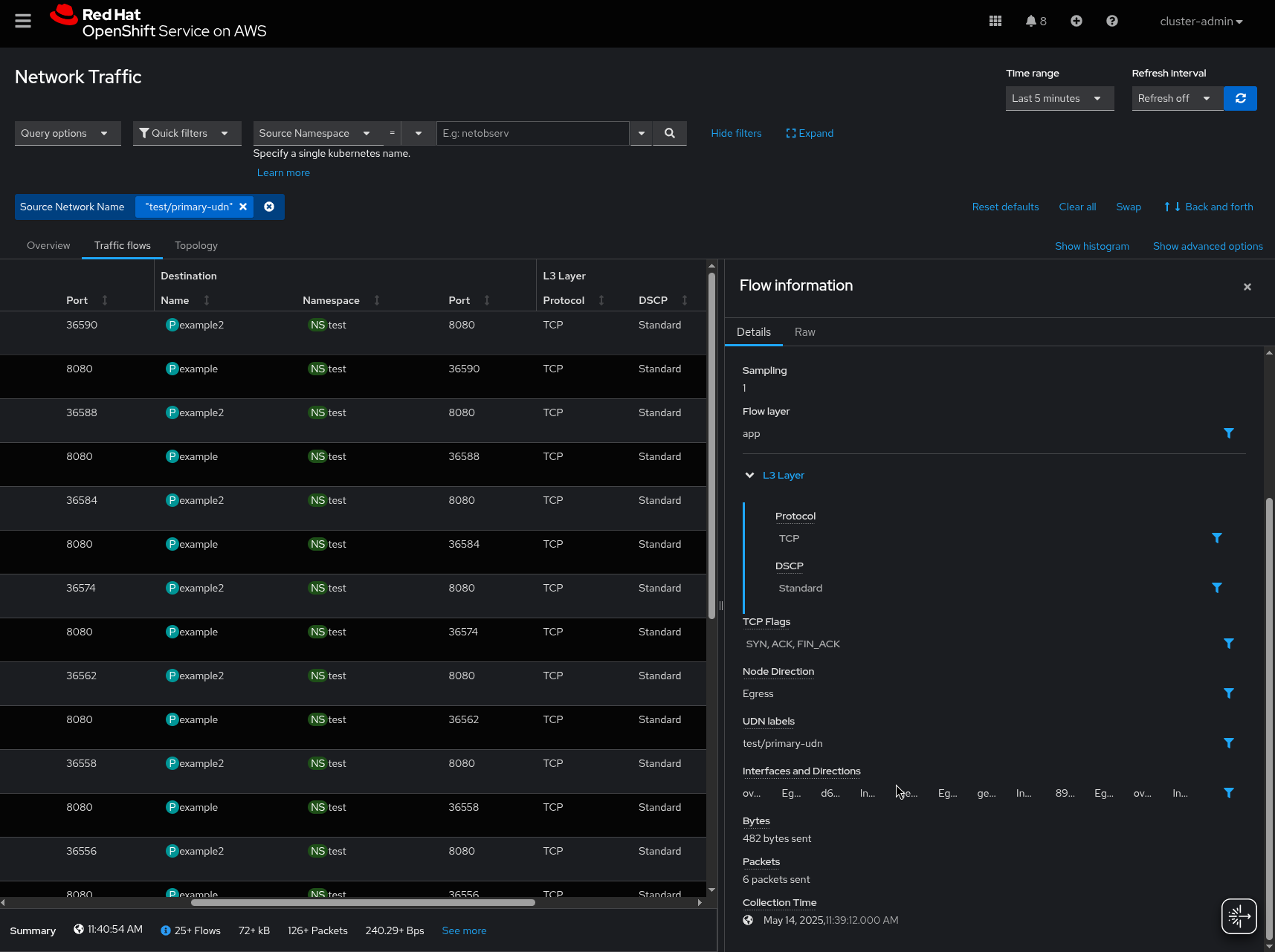1275x952 pixels.
Task: Remove the "test/primary-udn" filter chip
Action: tap(243, 207)
